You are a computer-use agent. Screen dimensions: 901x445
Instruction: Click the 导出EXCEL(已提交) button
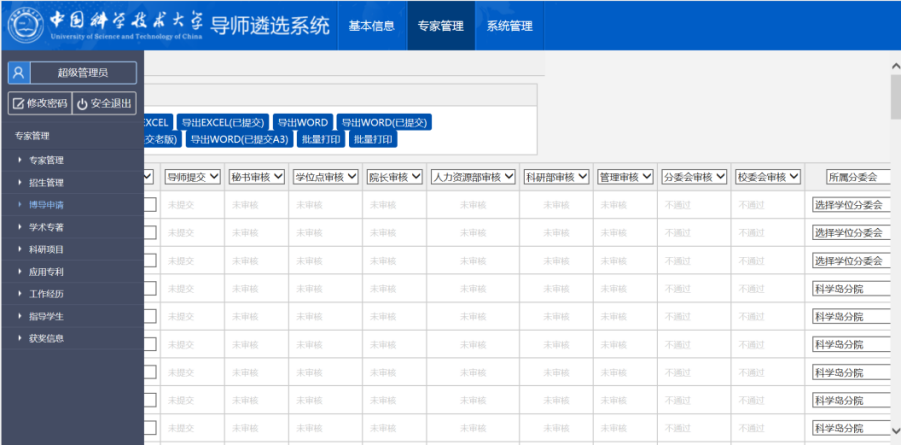click(x=223, y=122)
